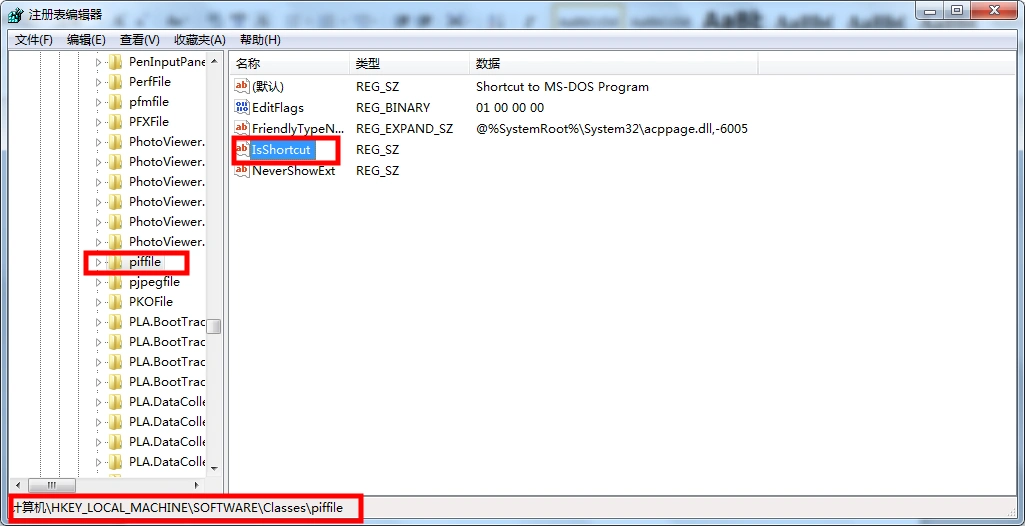The height and width of the screenshot is (526, 1025).
Task: Select the piffile folder icon
Action: (x=116, y=262)
